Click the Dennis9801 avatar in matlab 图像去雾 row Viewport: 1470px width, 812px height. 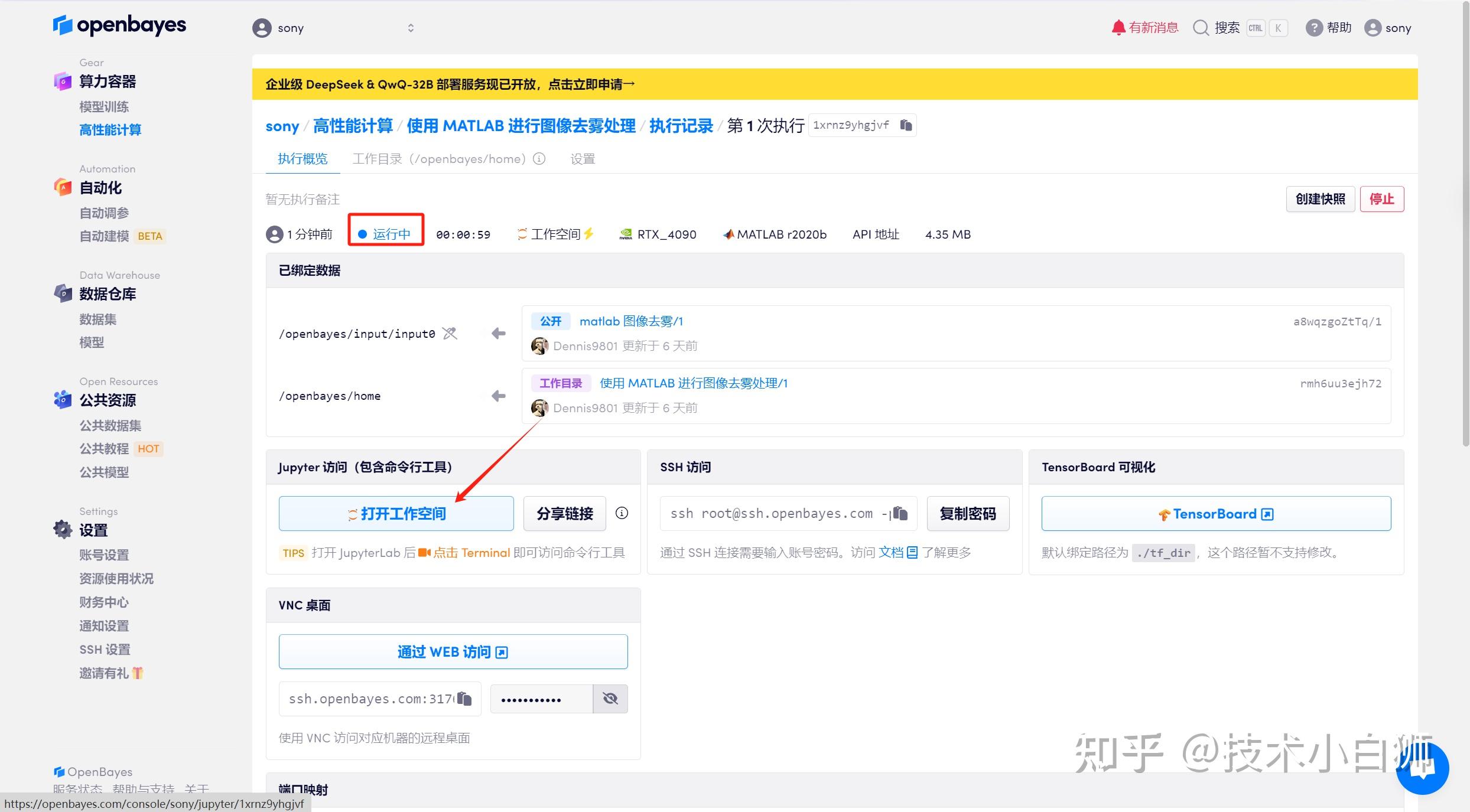coord(539,346)
